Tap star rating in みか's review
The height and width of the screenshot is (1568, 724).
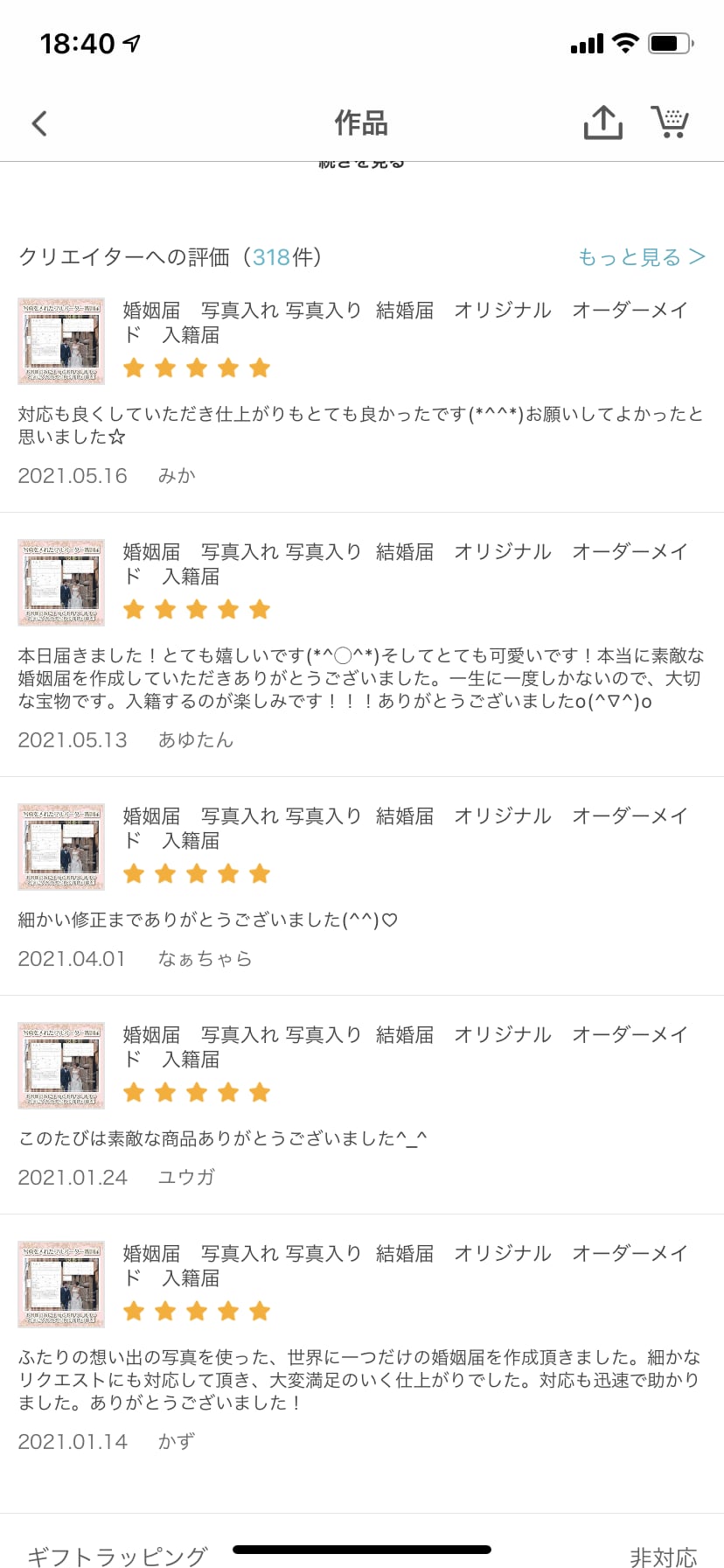coord(197,368)
